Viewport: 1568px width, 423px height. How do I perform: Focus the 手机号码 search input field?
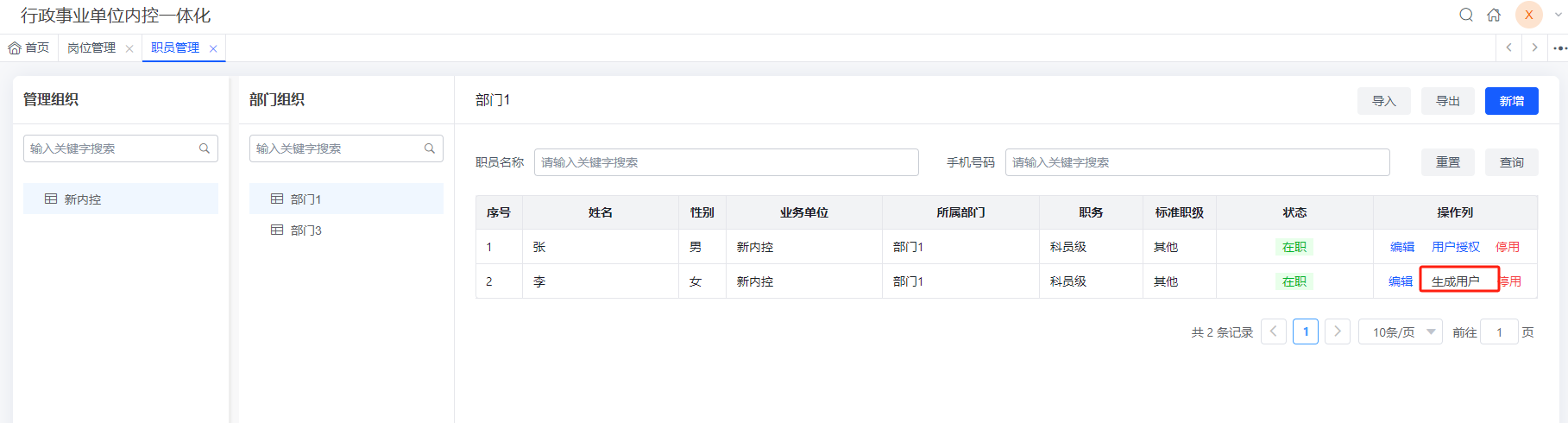tap(1198, 162)
